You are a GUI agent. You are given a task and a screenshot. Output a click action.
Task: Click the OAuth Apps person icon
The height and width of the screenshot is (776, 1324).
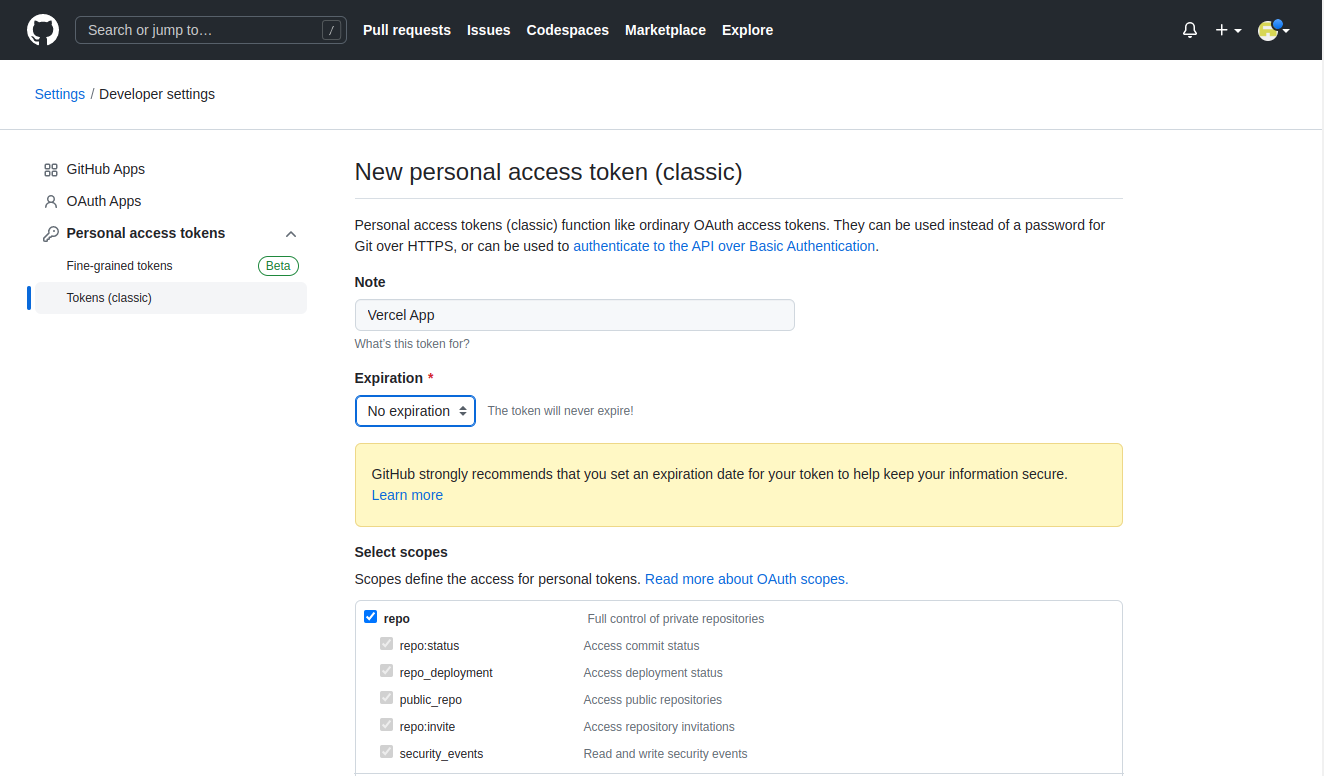tap(51, 201)
